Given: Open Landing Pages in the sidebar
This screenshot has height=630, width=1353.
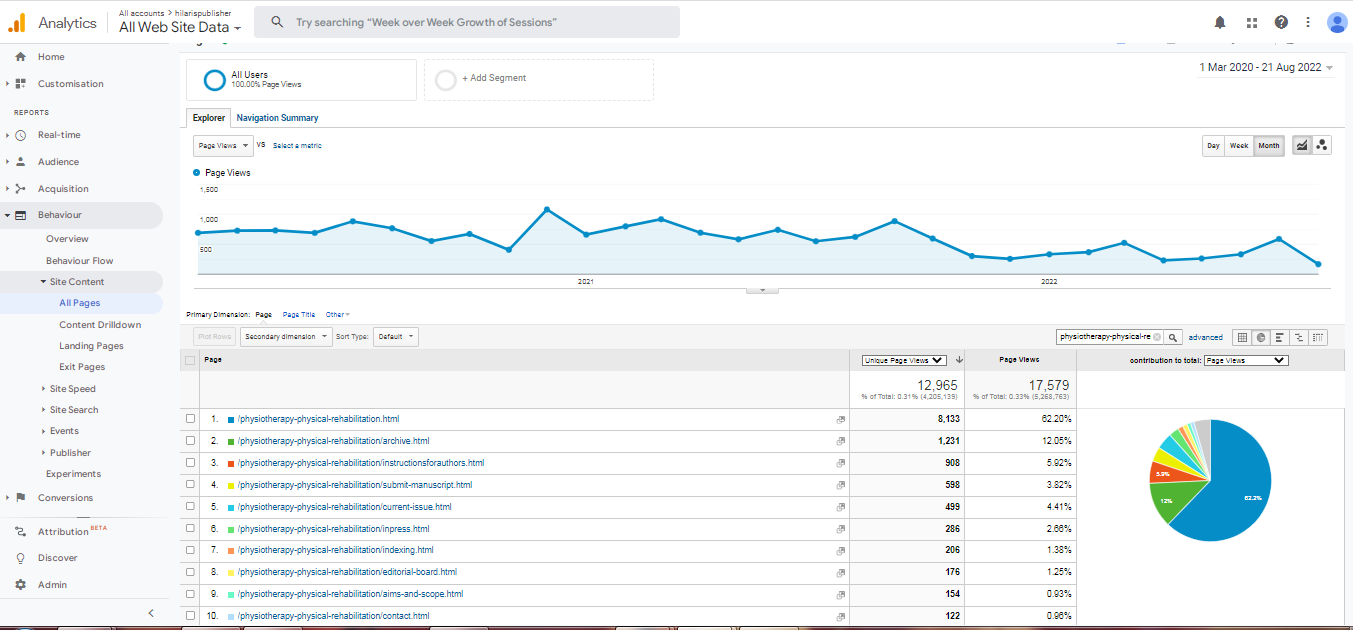Looking at the screenshot, I should (91, 346).
